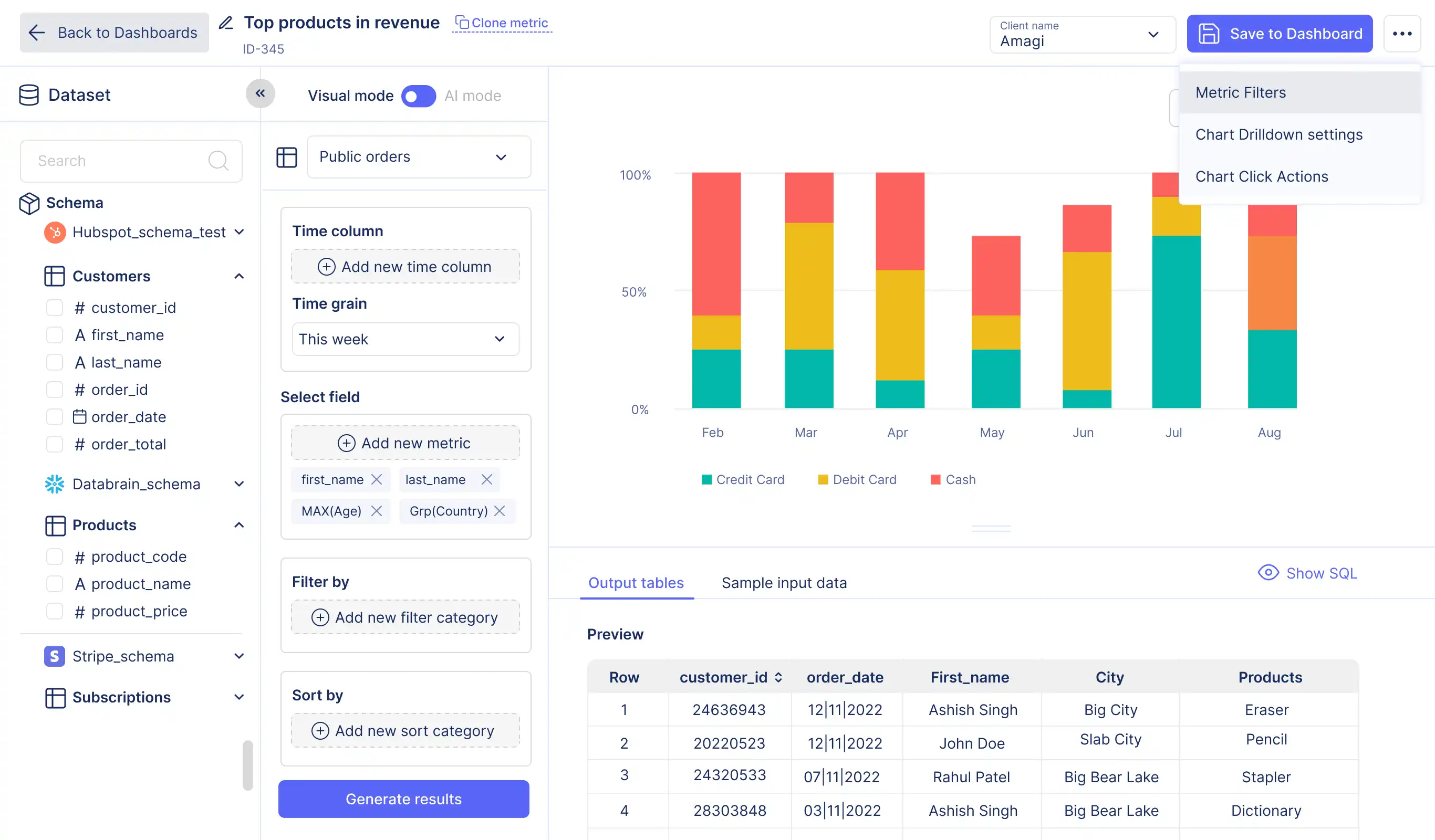1435x840 pixels.
Task: Check the order_id checkbox
Action: pos(55,390)
